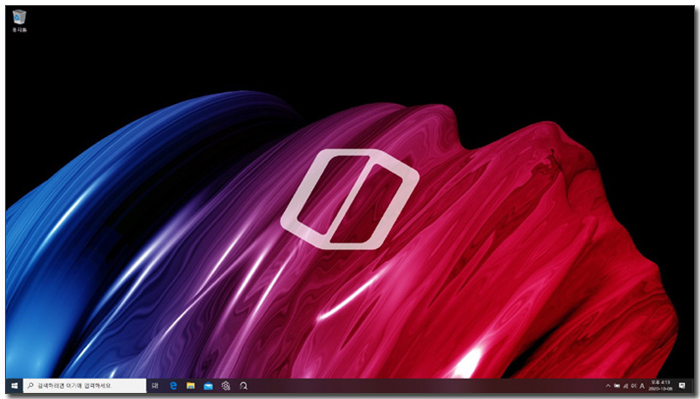Open the gear settings app on taskbar

click(x=226, y=386)
